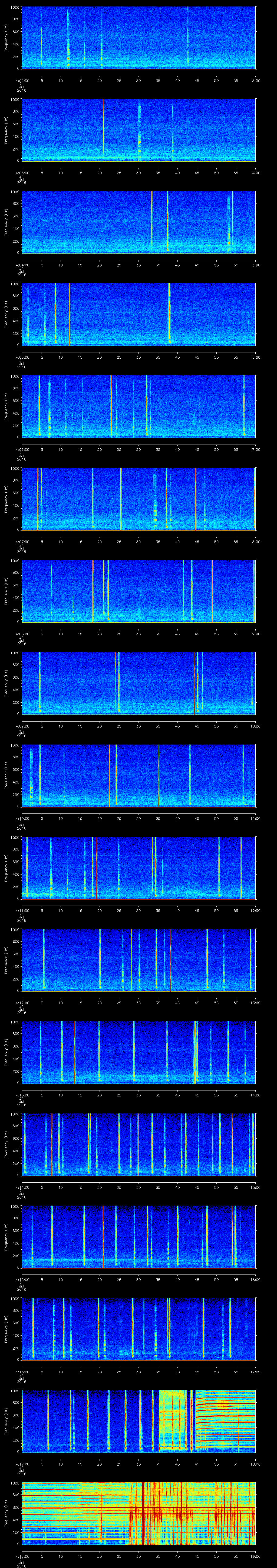This screenshot has width=277, height=1568.
Task: Click the 4:14:00 start time label
Action: pyautogui.click(x=22, y=1187)
